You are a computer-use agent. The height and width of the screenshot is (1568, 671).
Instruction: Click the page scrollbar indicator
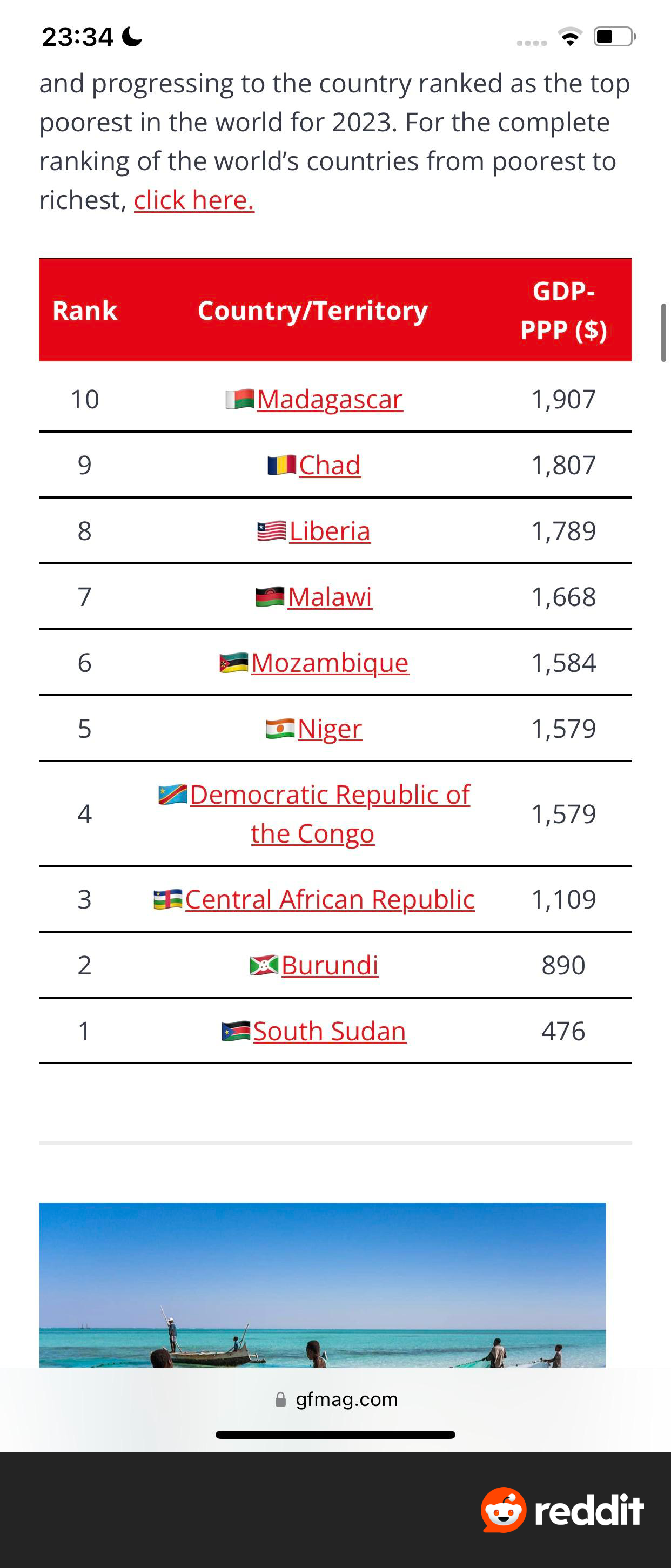663,333
